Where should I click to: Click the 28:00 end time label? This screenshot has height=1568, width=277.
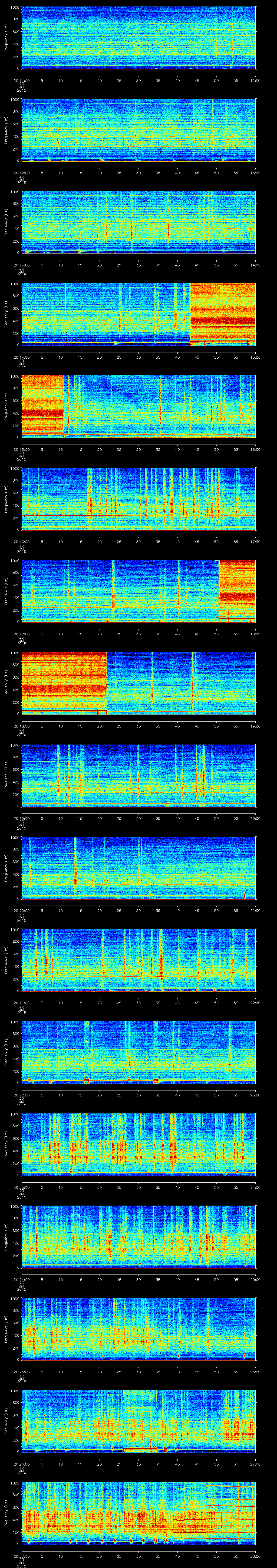click(x=256, y=1556)
